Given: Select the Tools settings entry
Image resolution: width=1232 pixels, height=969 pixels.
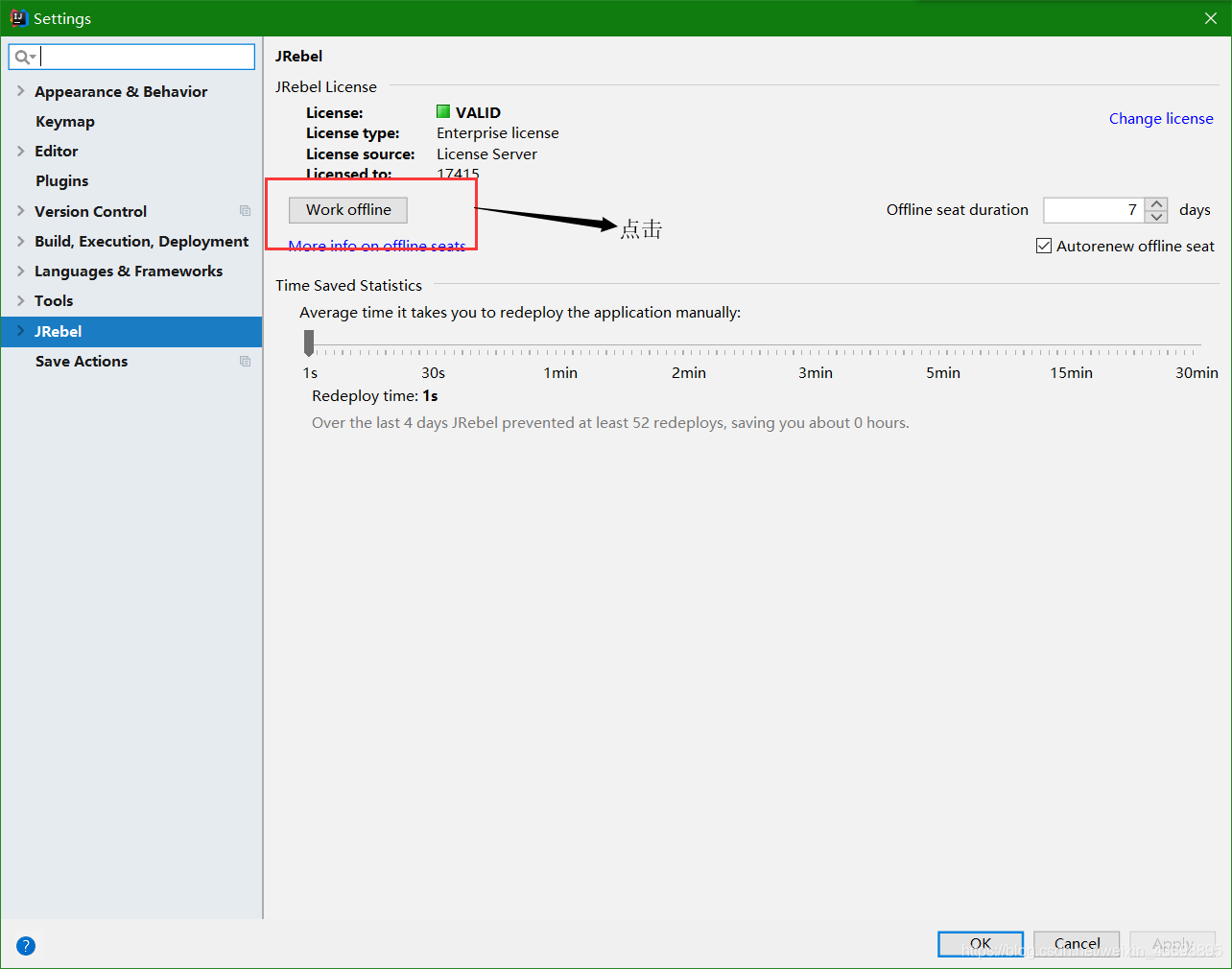Looking at the screenshot, I should 54,300.
